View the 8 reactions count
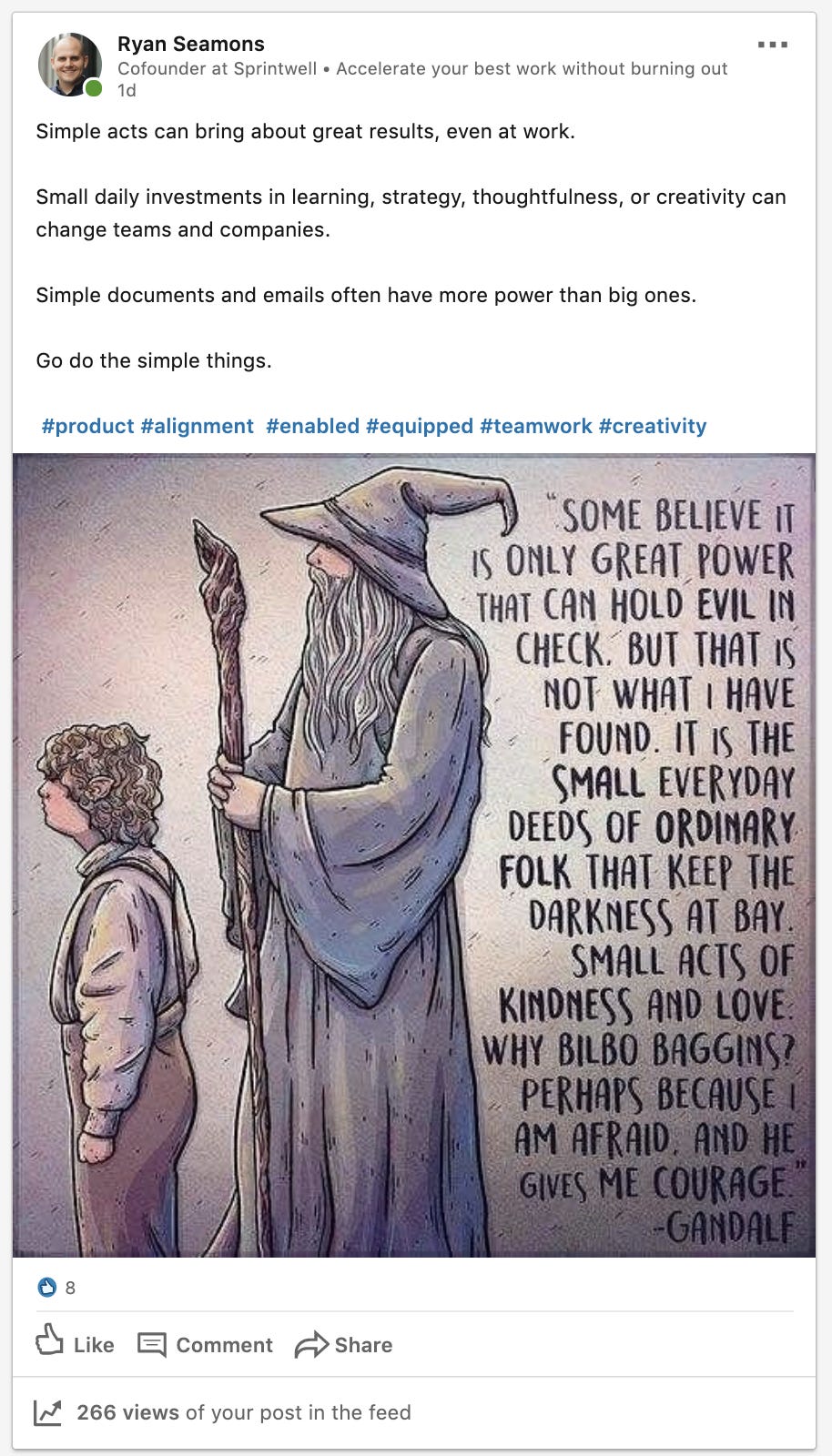This screenshot has width=832, height=1456. pyautogui.click(x=70, y=1288)
